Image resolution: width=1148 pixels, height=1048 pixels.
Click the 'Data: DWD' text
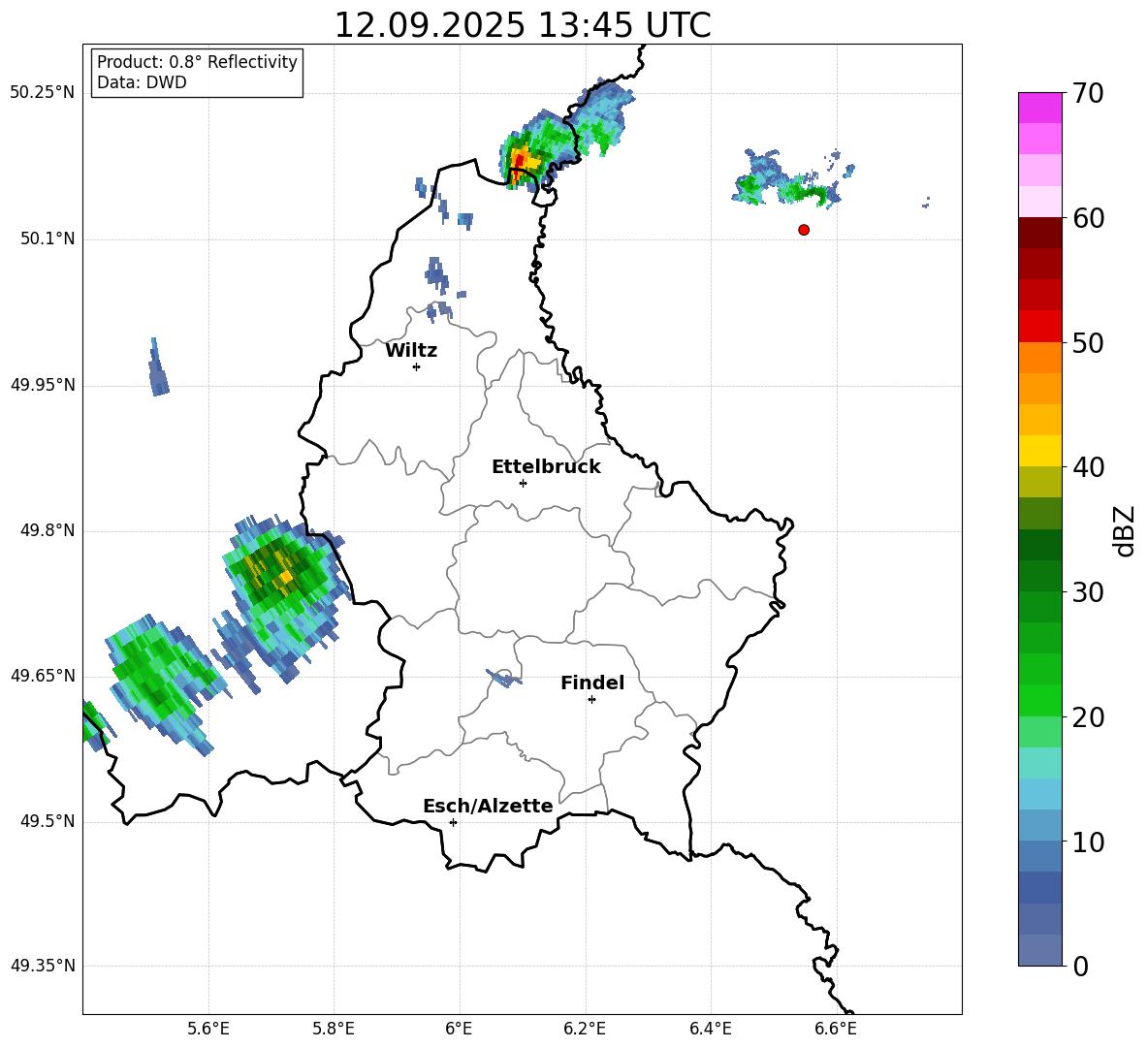pyautogui.click(x=142, y=82)
